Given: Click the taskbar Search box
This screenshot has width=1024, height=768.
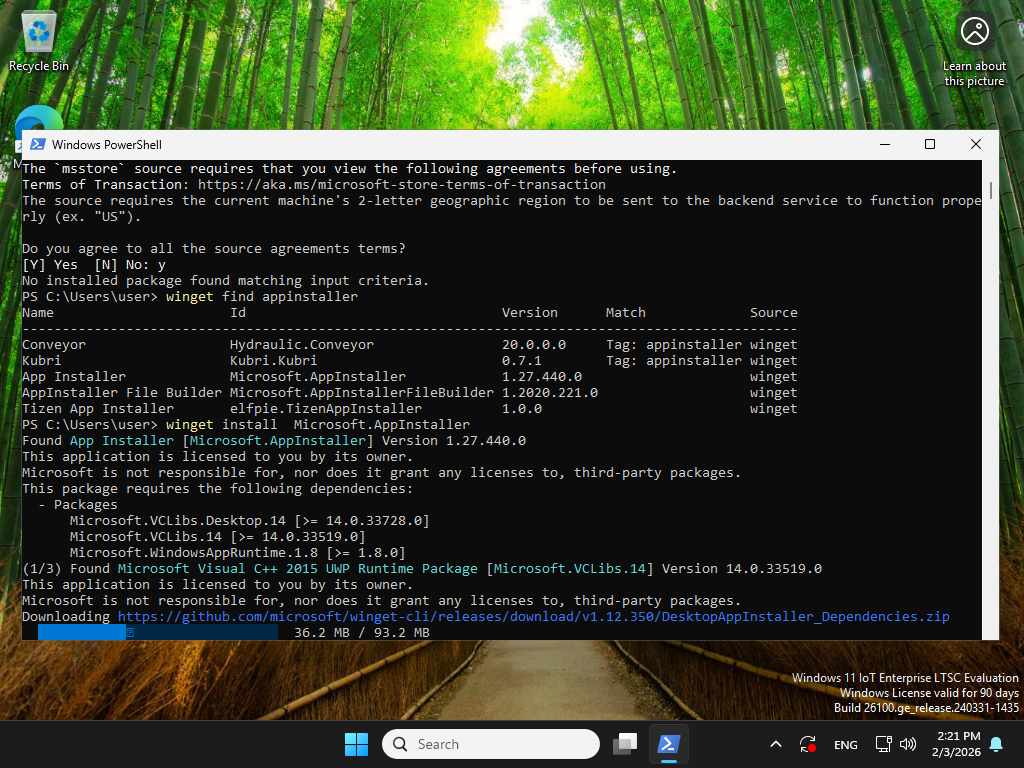Looking at the screenshot, I should 490,744.
